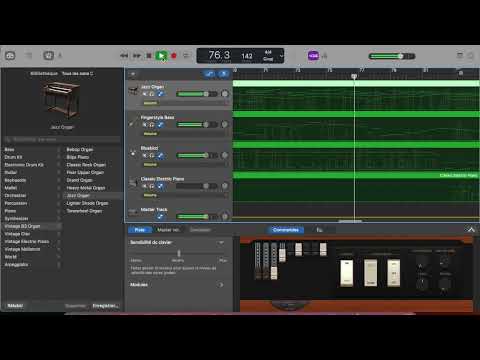Viewport: 480px width, 360px height.
Task: Mute the Jazz Organ track
Action: click(145, 94)
